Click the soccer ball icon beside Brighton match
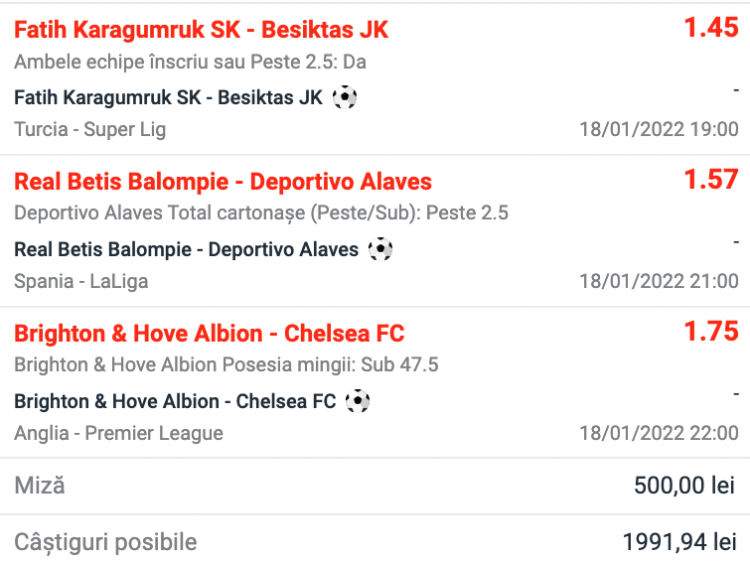 point(358,401)
